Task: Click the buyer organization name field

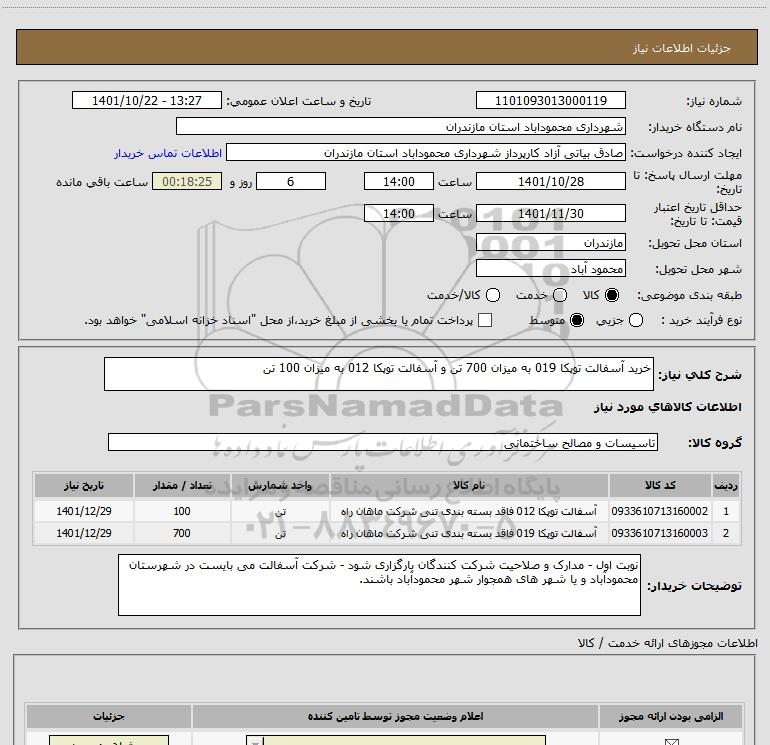Action: (401, 127)
